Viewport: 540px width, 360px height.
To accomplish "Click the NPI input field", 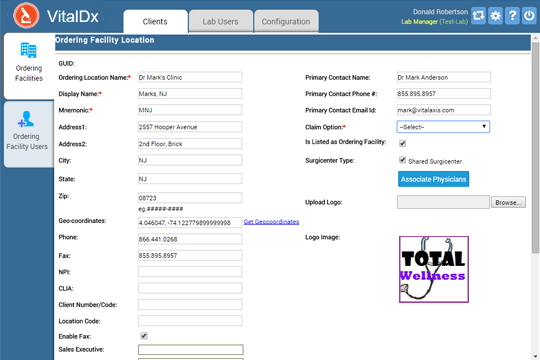I will [190, 271].
